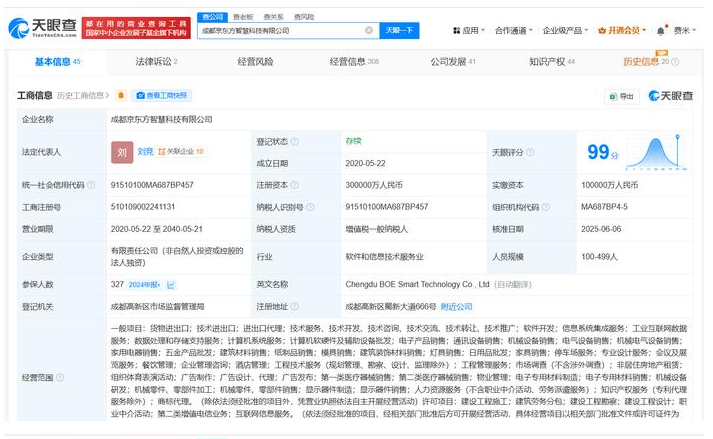Switch to the 经营信息 tab
The height and width of the screenshot is (439, 713).
pos(354,62)
